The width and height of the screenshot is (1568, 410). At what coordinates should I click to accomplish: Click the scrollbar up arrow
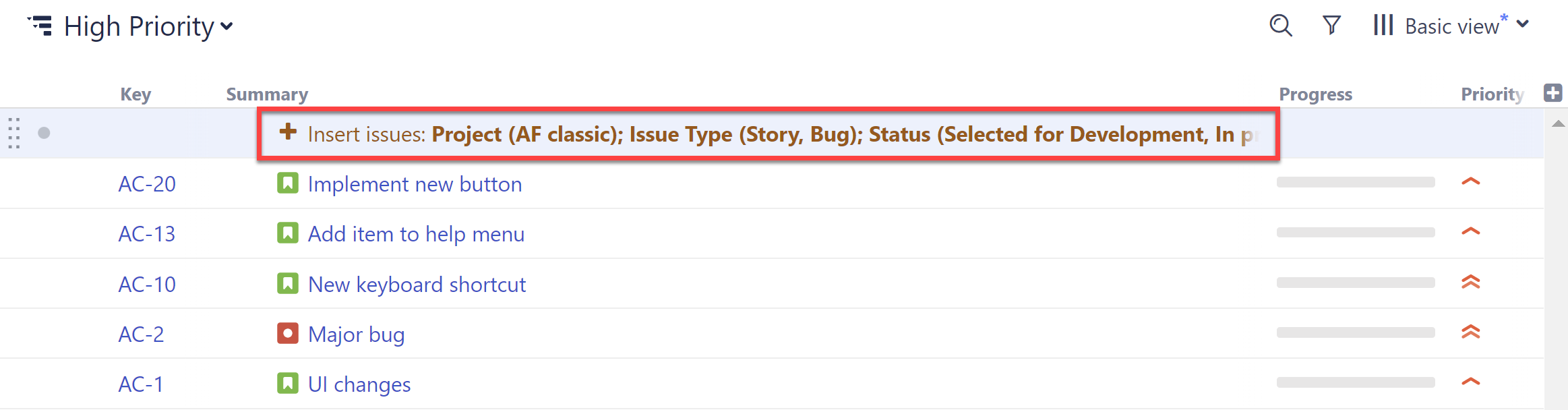click(x=1559, y=123)
